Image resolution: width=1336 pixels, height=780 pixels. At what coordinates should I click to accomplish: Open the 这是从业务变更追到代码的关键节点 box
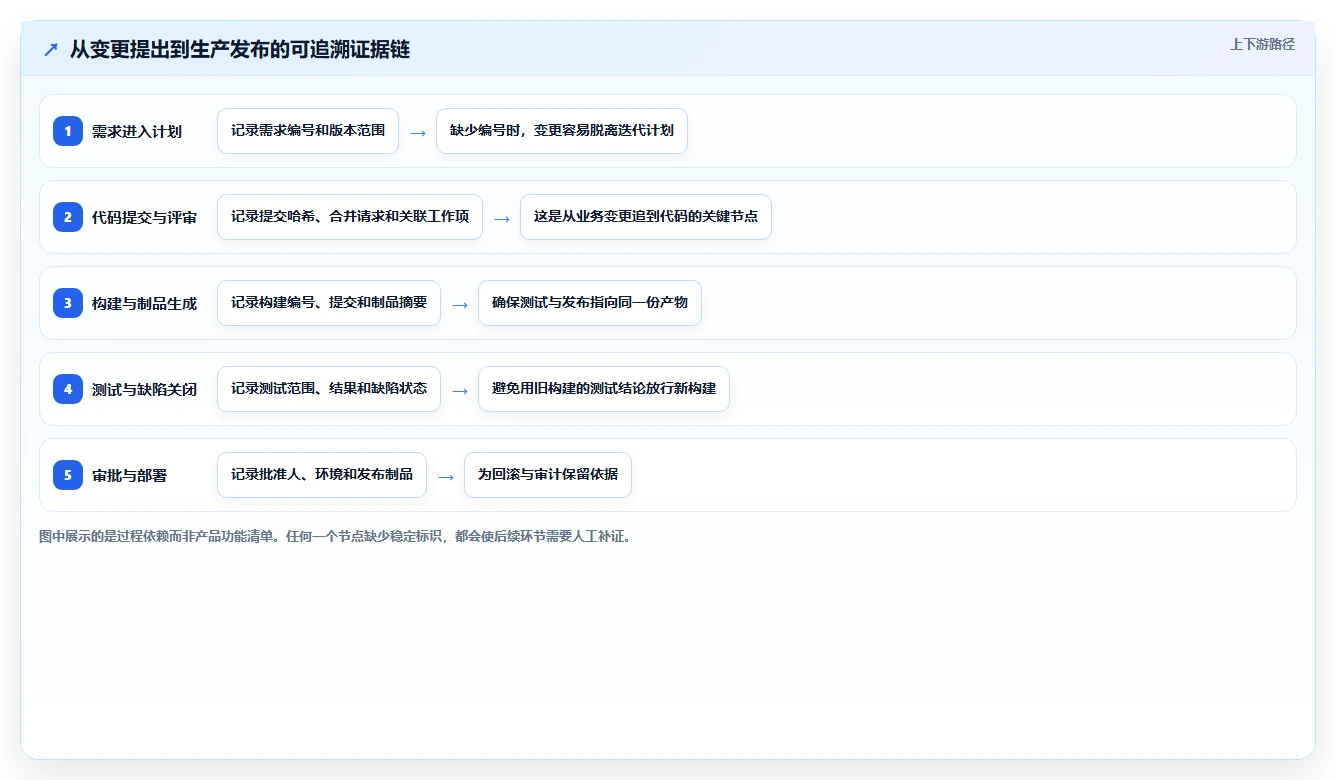[646, 217]
